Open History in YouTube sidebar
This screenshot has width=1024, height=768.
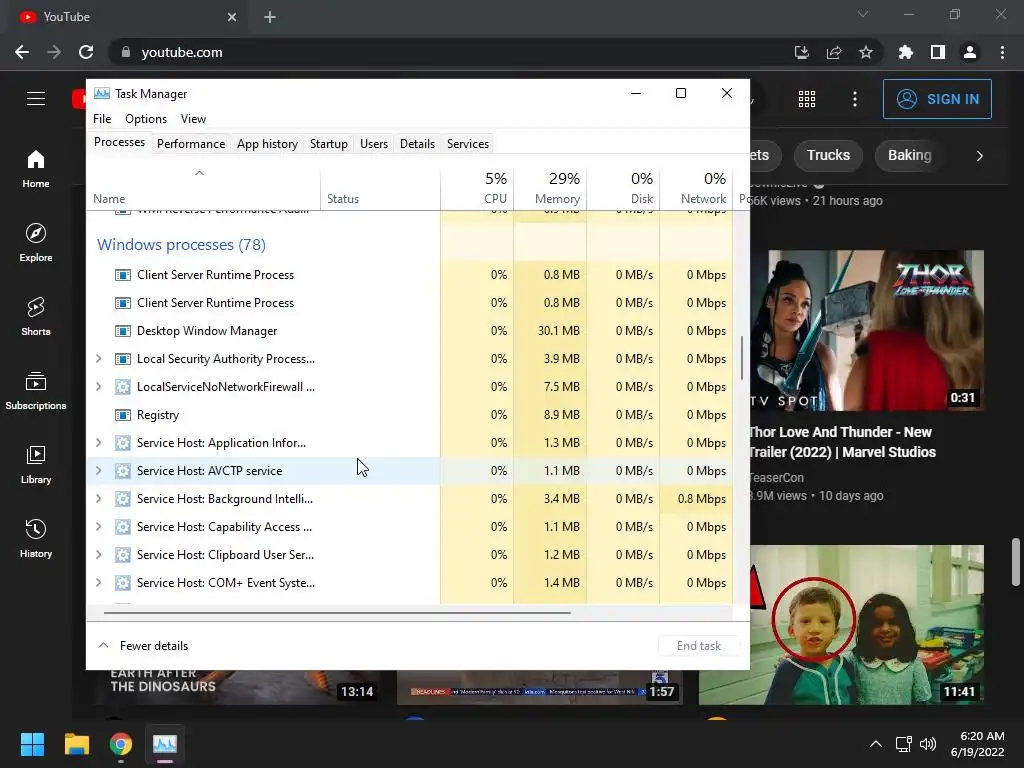36,538
